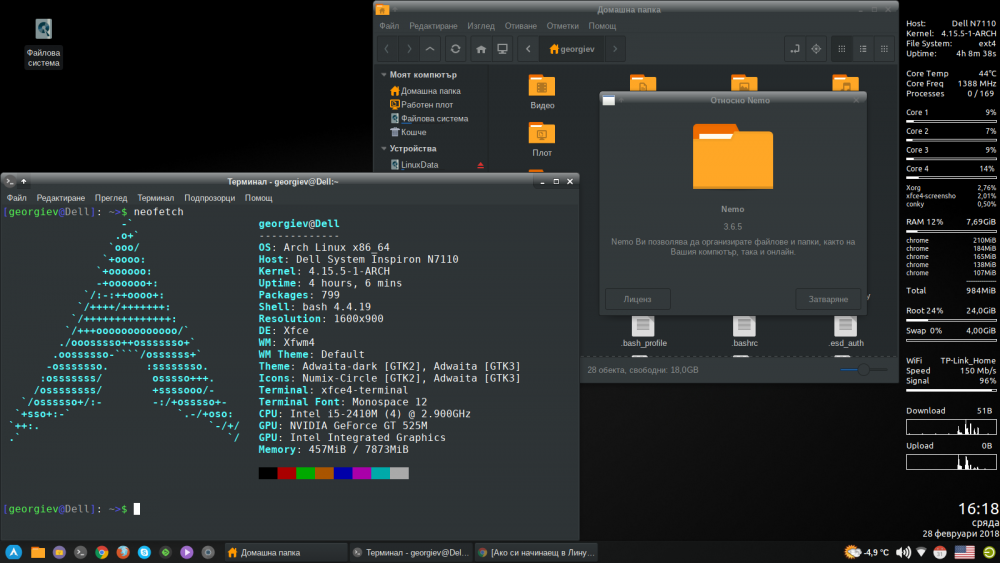Open the 'Видео' folder

click(542, 92)
